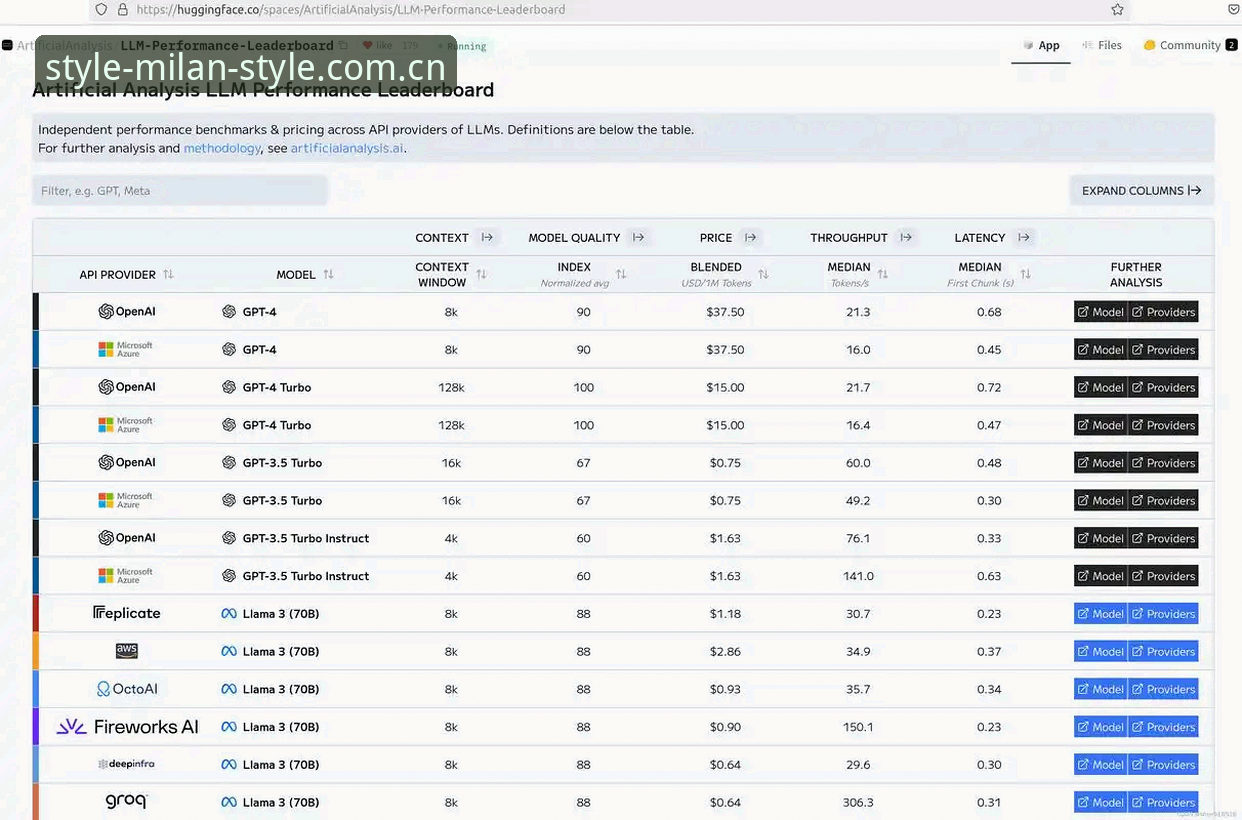The image size is (1242, 820).
Task: Select the 141.0 throughput value
Action: coord(858,576)
